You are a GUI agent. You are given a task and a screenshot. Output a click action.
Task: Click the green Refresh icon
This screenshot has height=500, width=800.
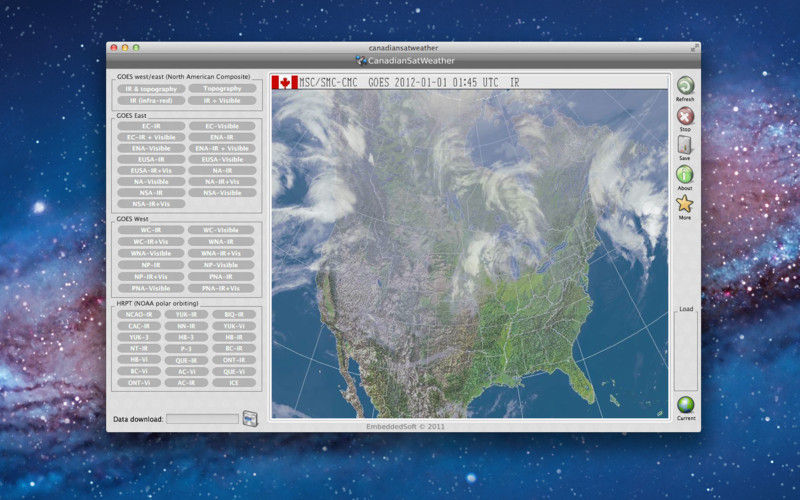pos(685,85)
